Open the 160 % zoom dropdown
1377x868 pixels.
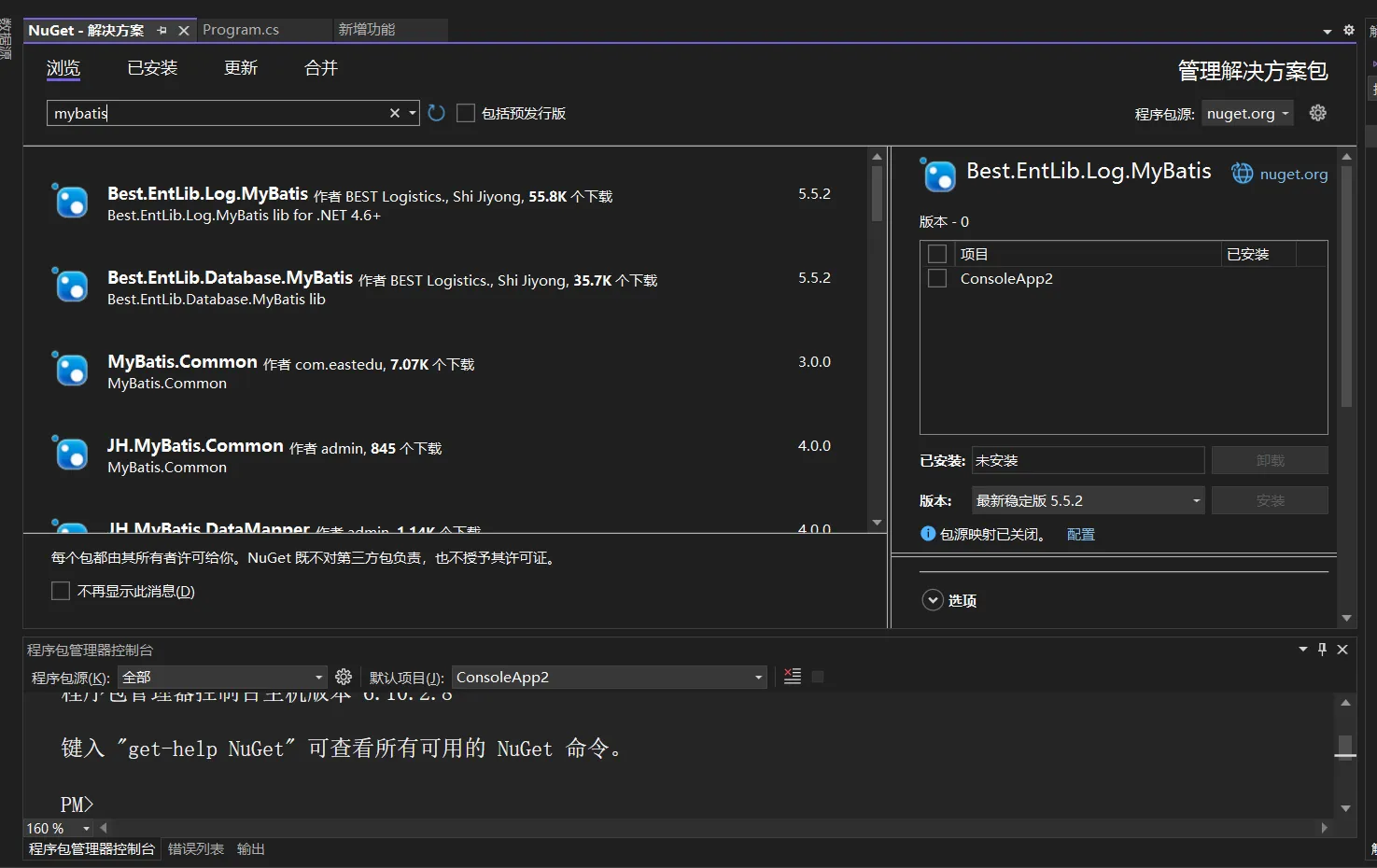tap(87, 828)
